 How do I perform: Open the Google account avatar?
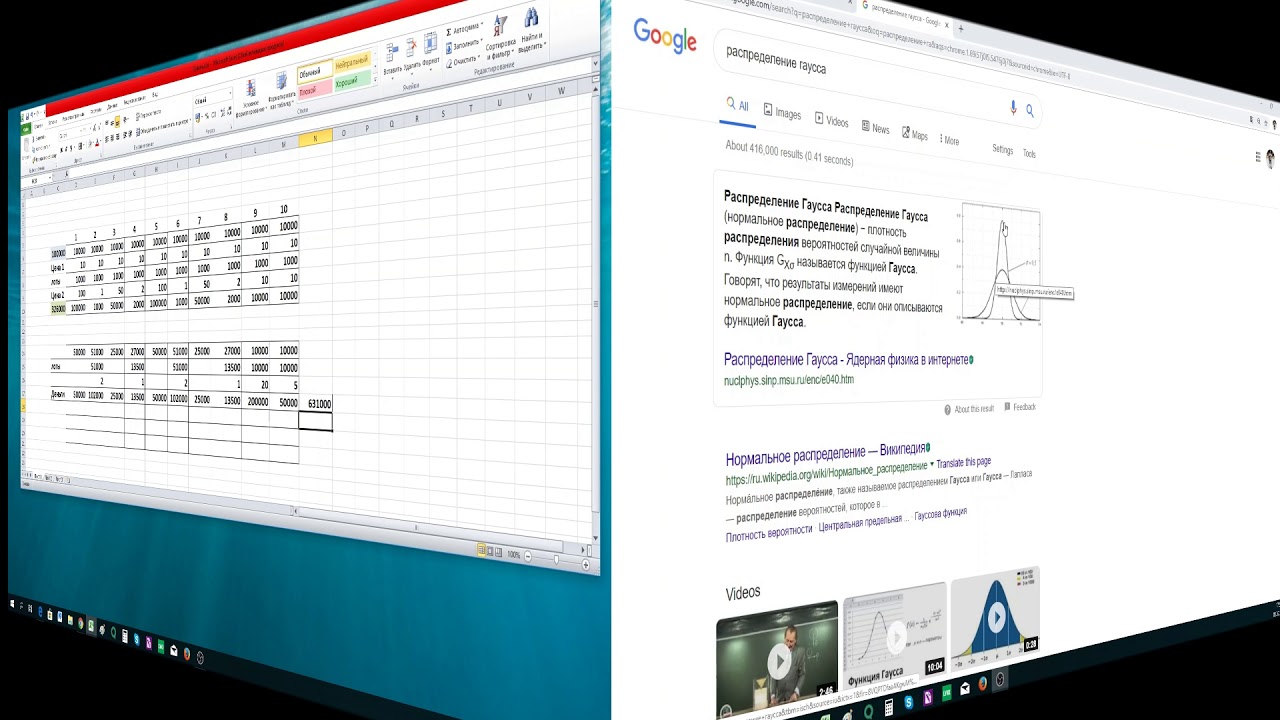tap(1271, 159)
